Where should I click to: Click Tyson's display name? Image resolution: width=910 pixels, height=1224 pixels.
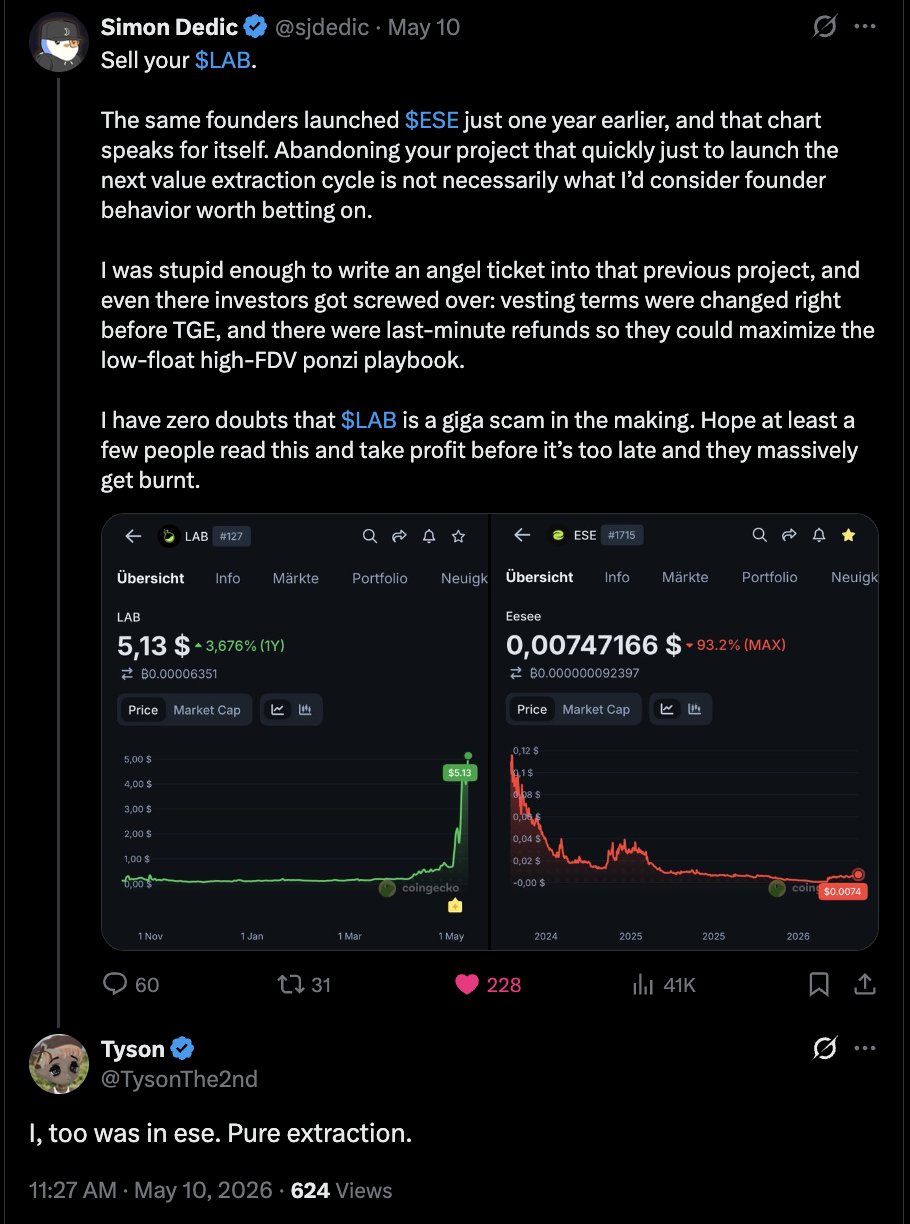132,1048
